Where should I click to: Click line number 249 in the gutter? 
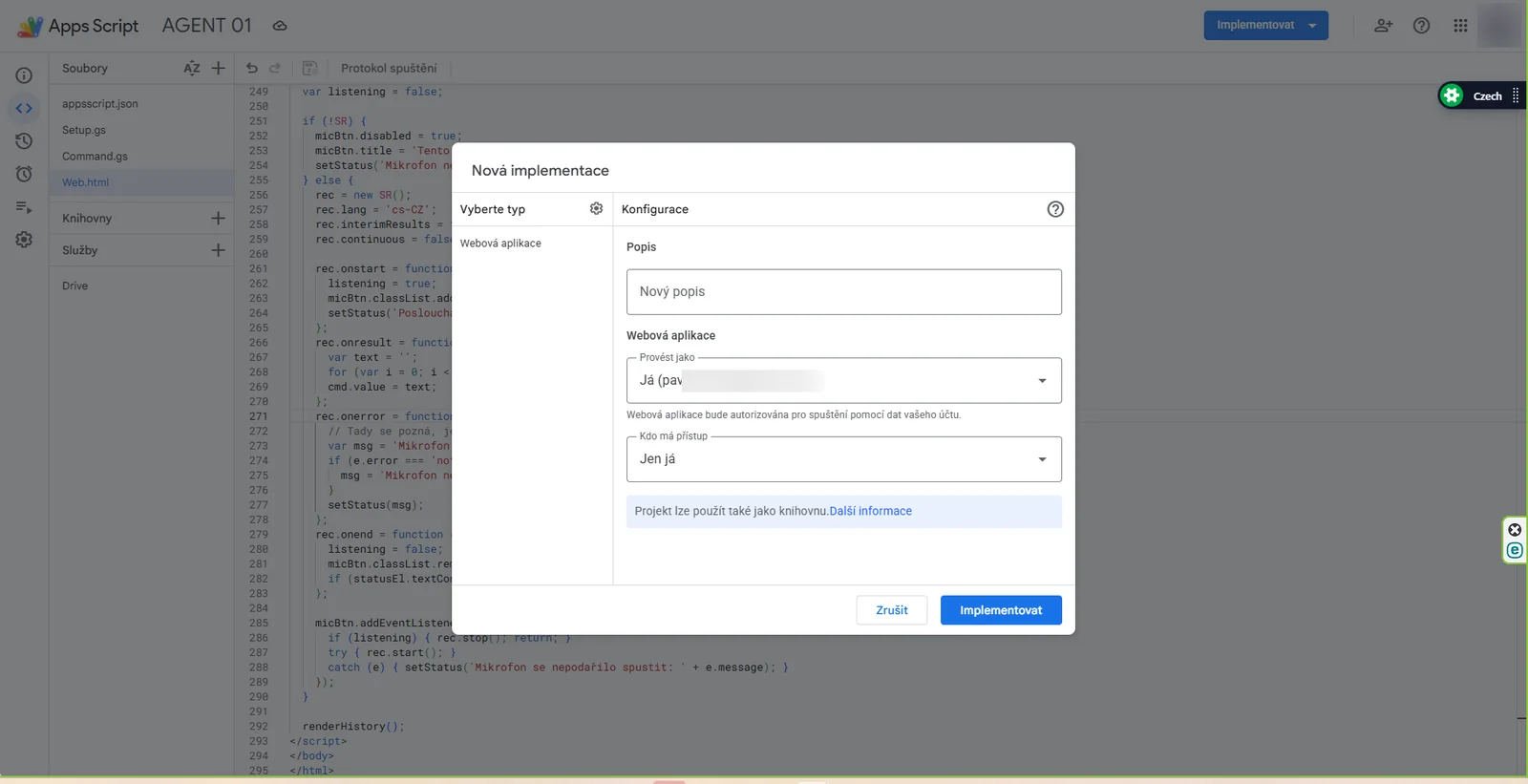click(258, 92)
